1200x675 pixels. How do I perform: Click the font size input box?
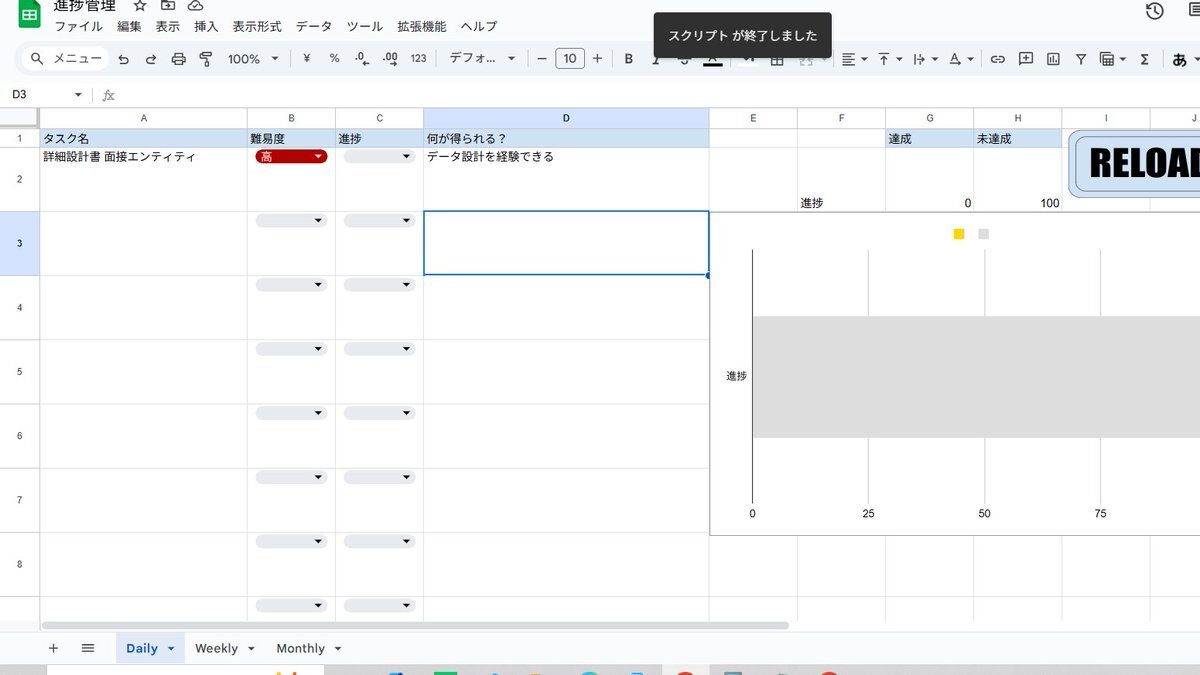click(x=569, y=59)
